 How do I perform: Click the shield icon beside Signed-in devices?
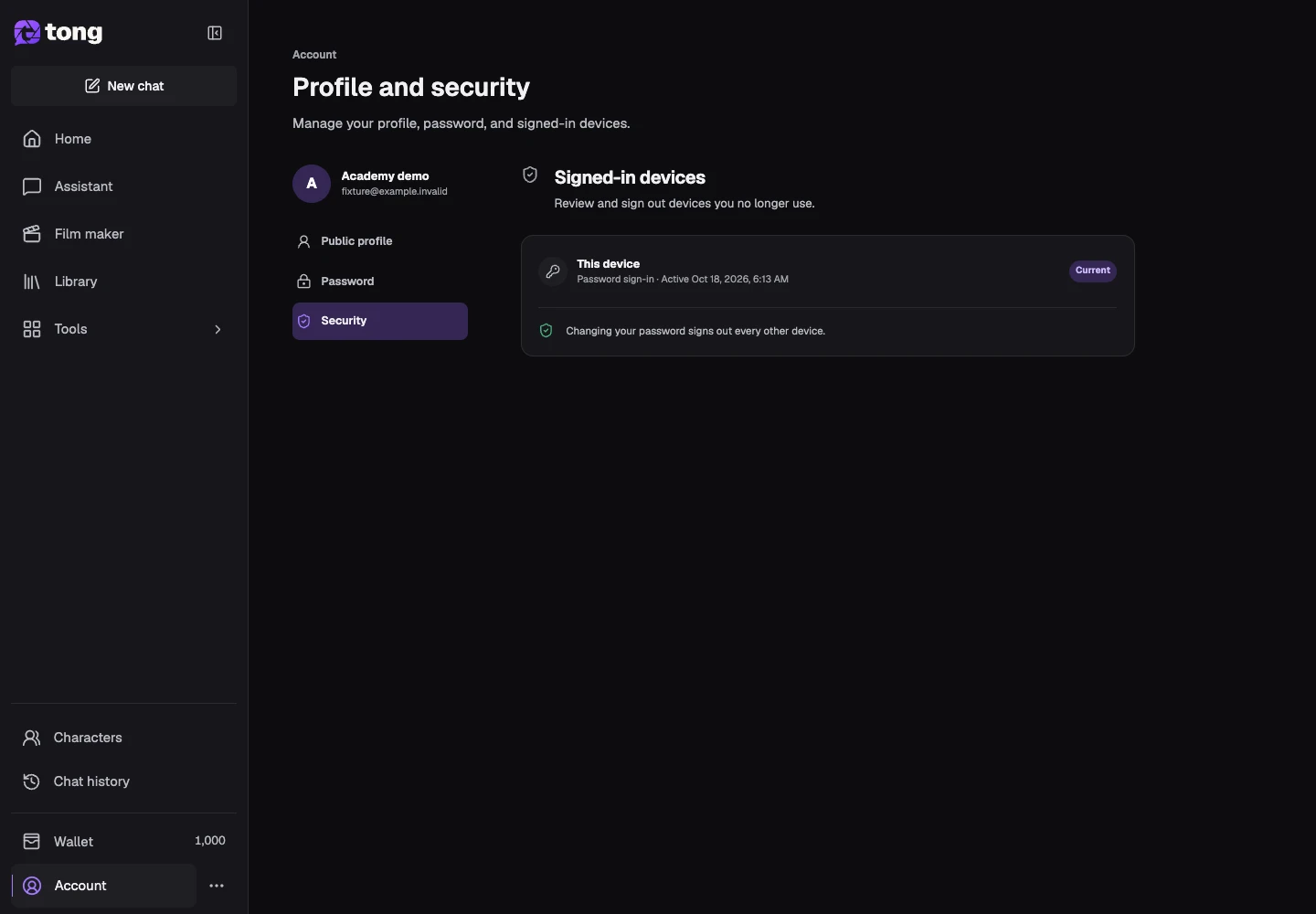(530, 175)
